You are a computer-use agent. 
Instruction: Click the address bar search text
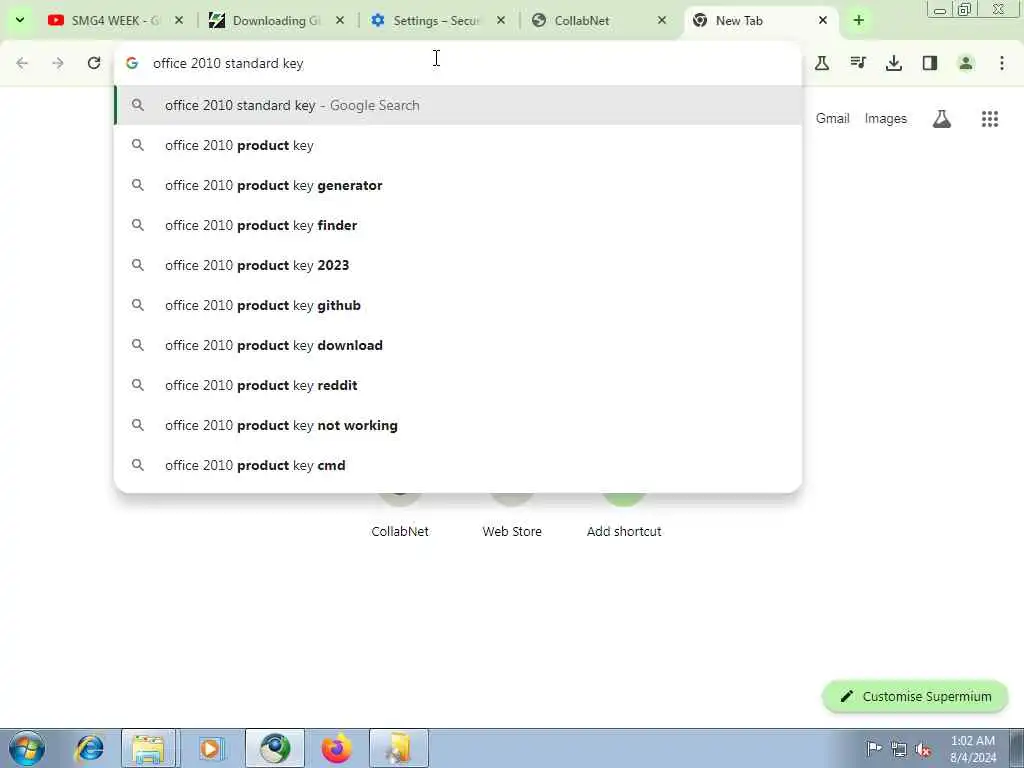pos(228,63)
